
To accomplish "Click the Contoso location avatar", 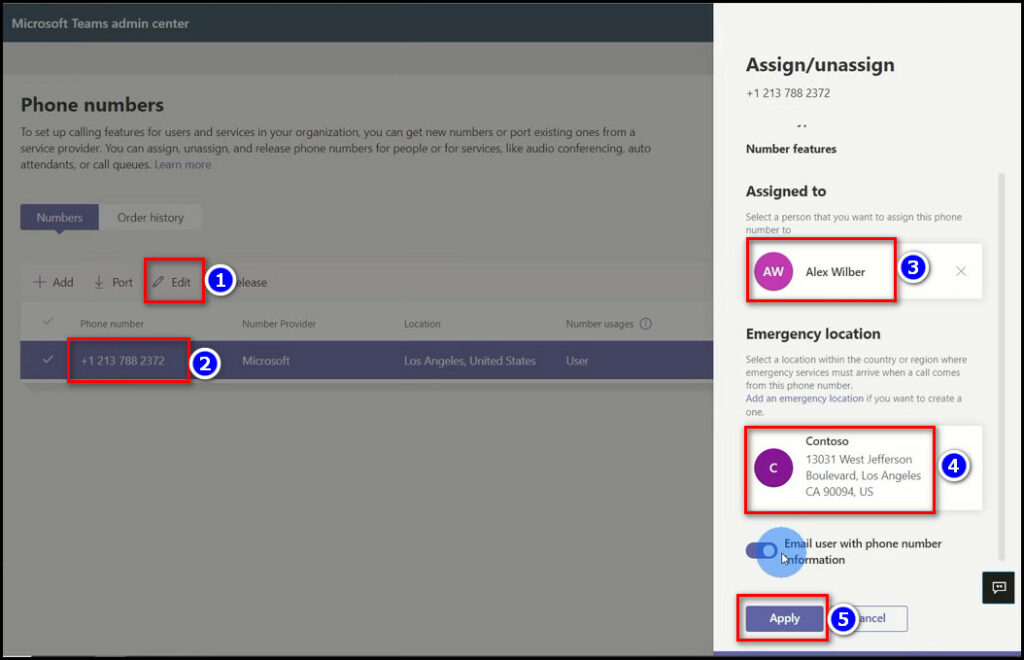I will coord(773,466).
